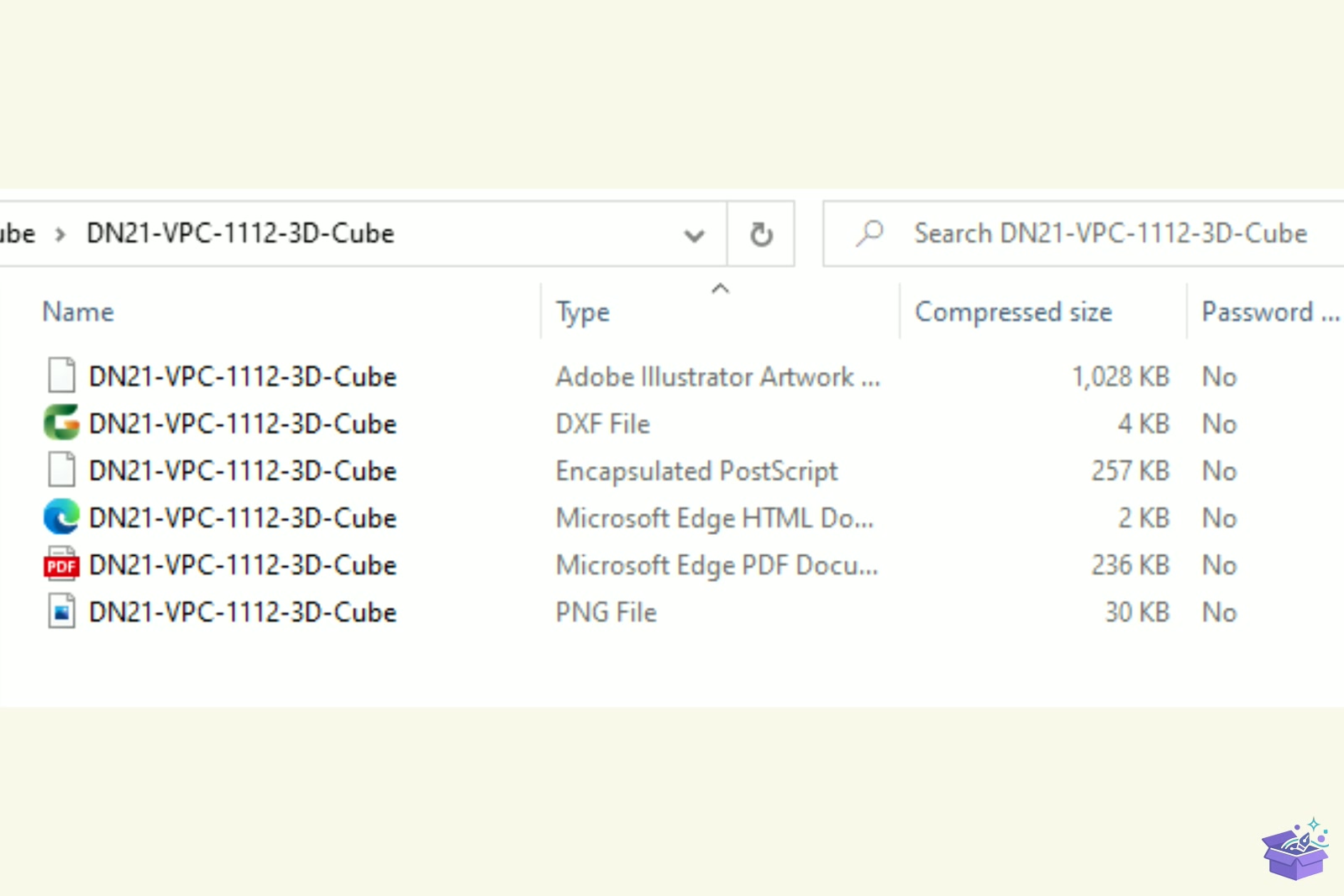Select the PNG File row entry

(x=672, y=612)
